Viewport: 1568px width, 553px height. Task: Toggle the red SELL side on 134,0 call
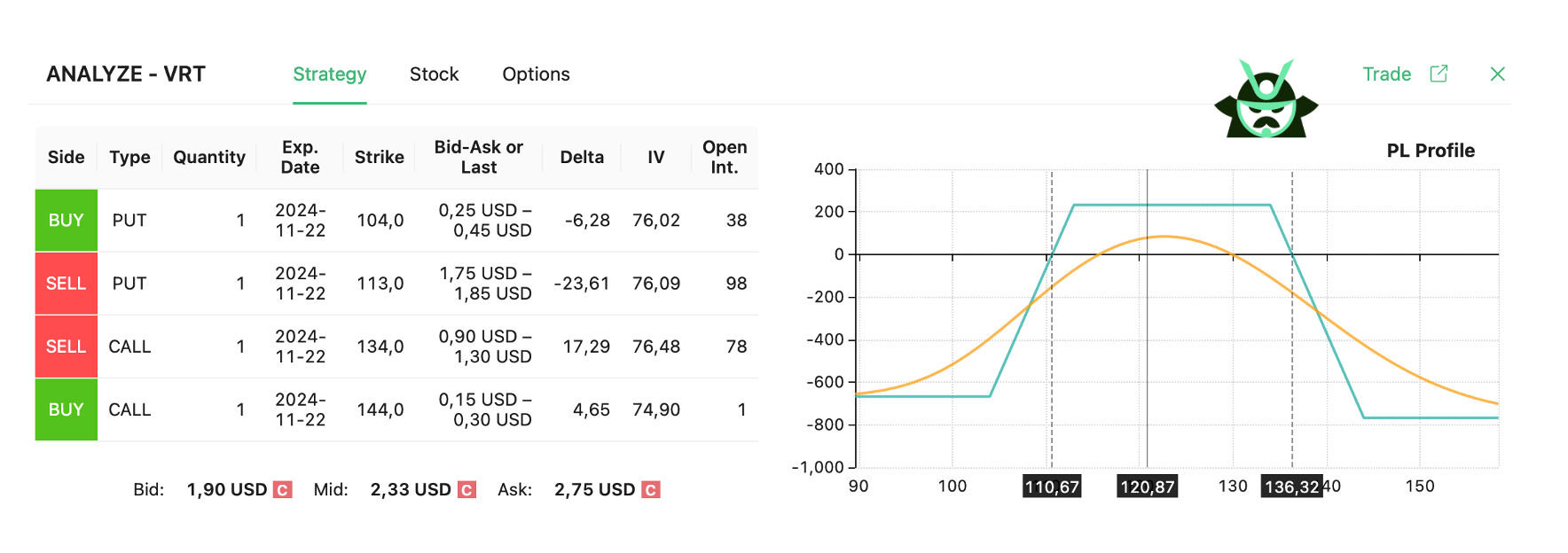point(67,347)
